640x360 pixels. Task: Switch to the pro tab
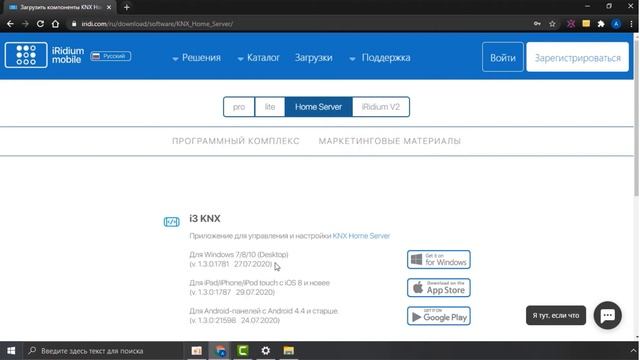[239, 107]
